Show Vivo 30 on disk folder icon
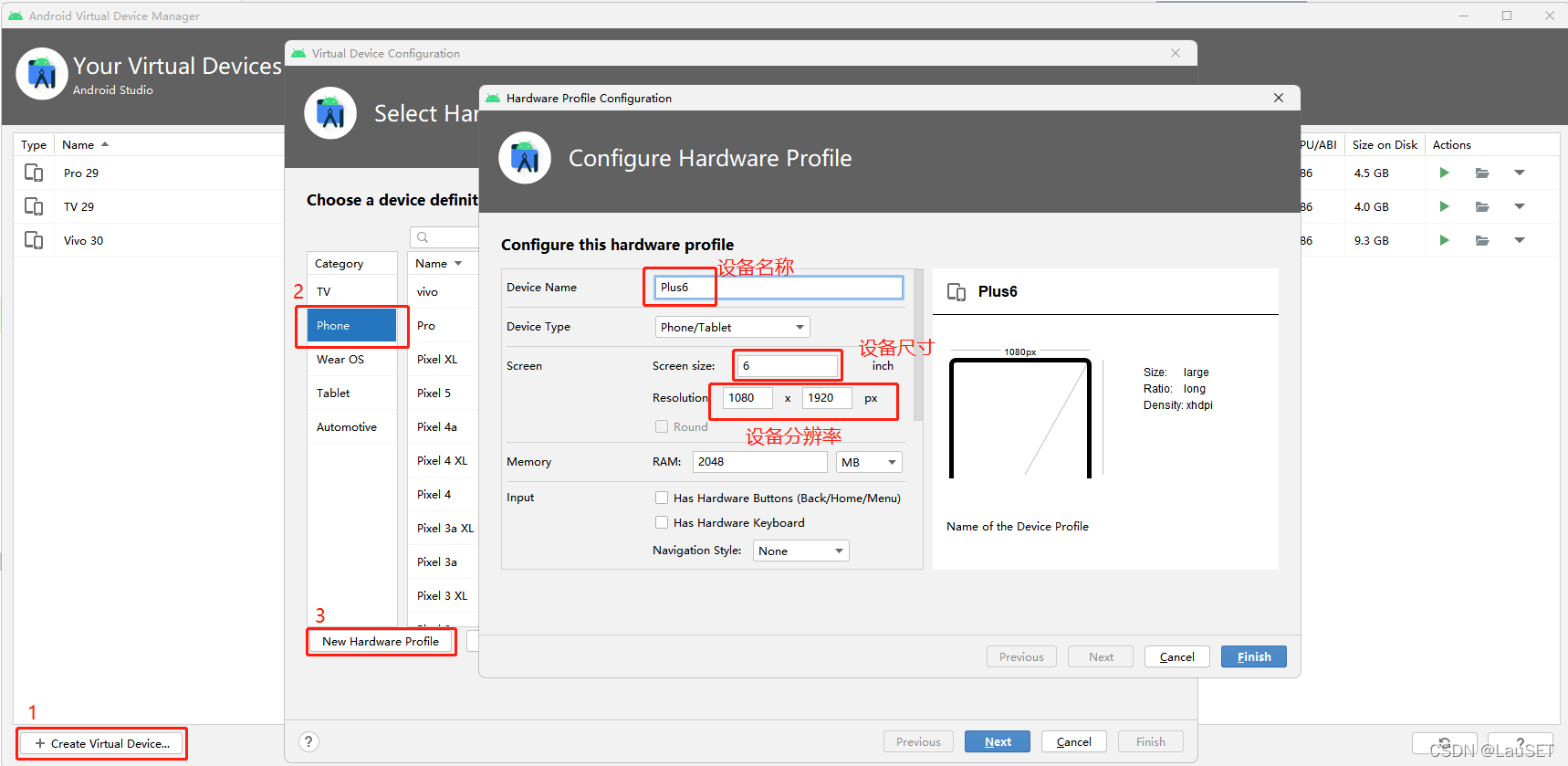This screenshot has height=766, width=1568. point(1482,240)
